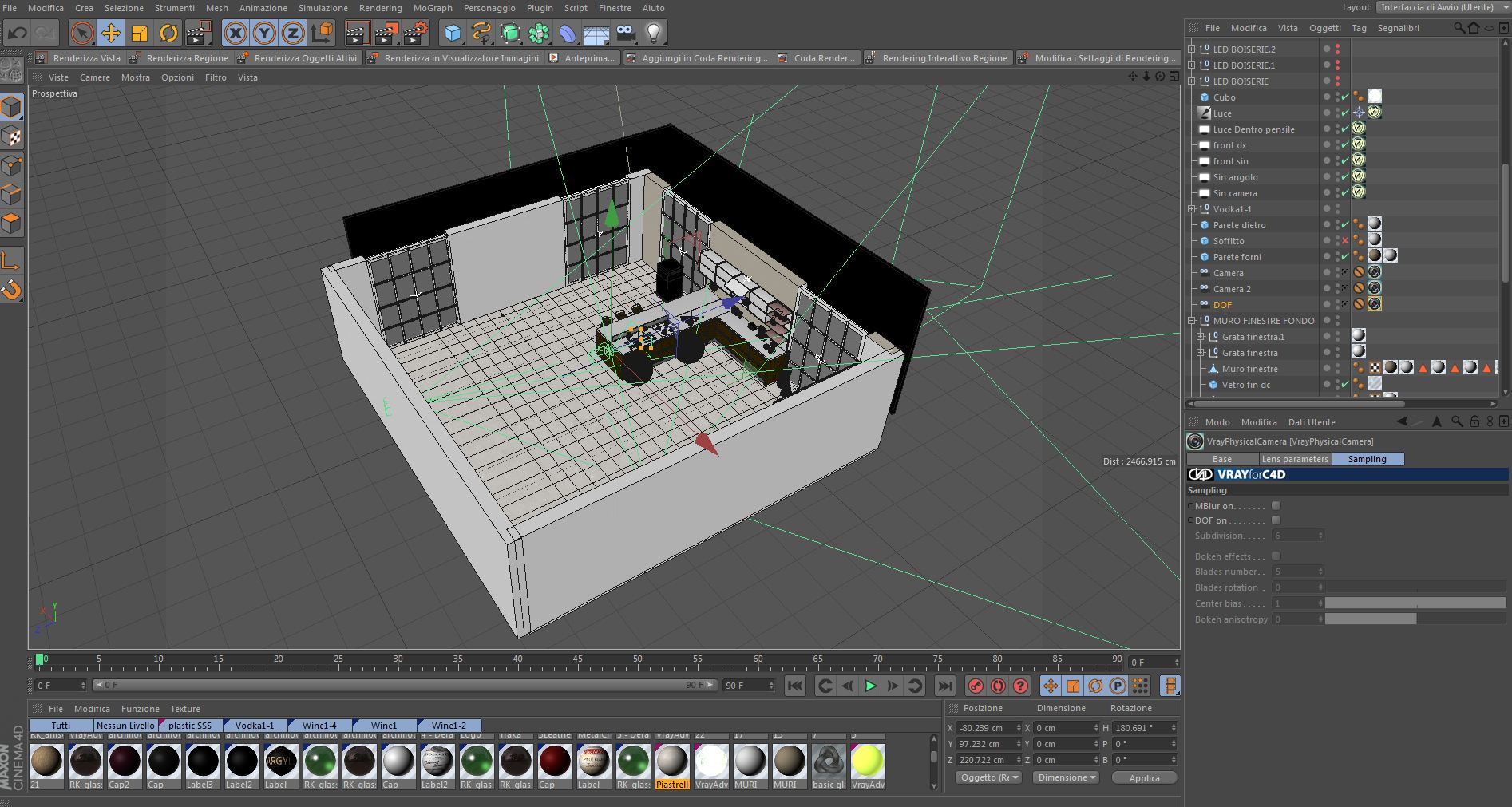Toggle visibility dots for Parete forni
Screen dimensions: 1512x807
pos(1337,257)
